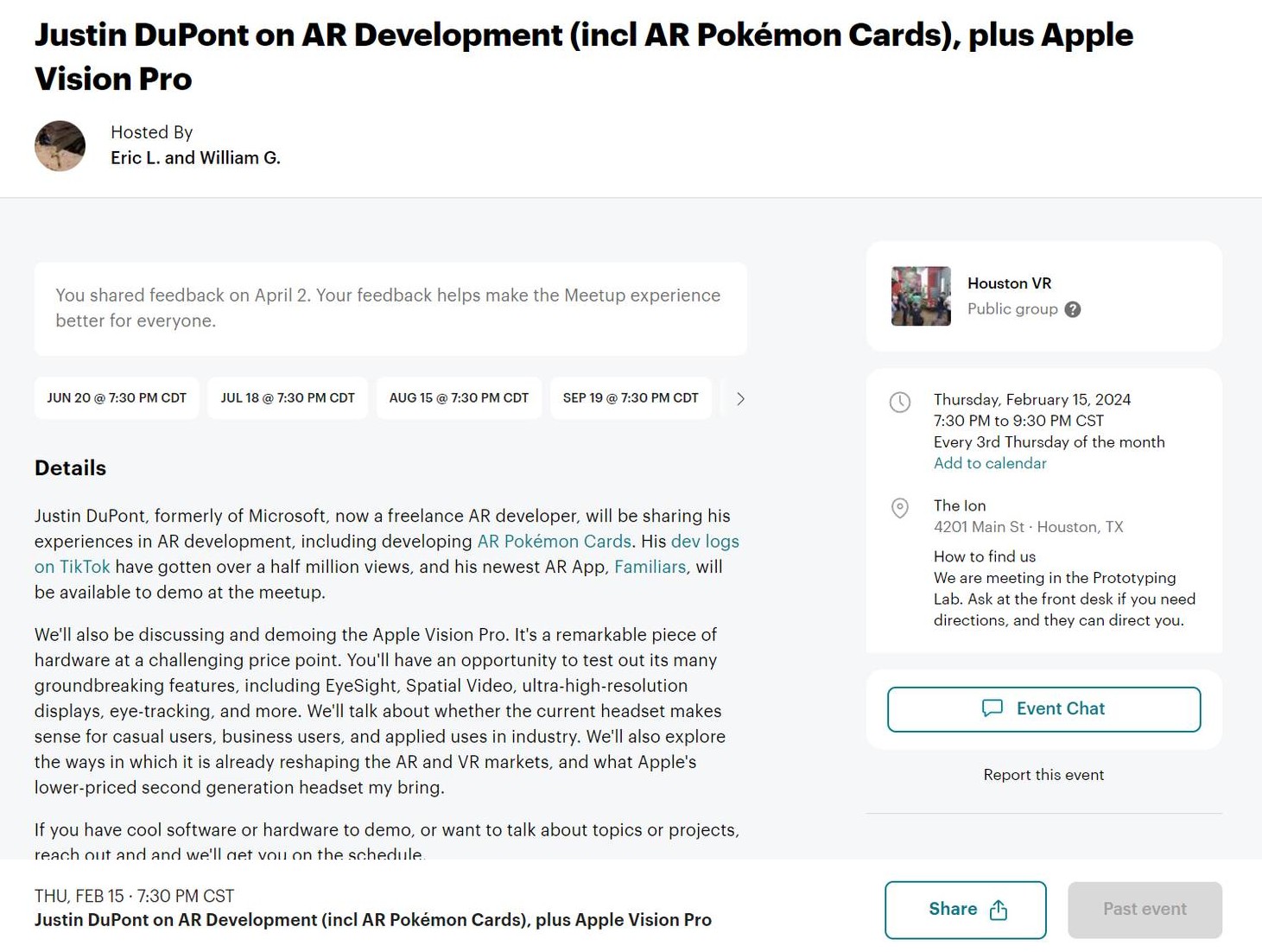Click the Past event button
Viewport: 1262px width, 952px height.
point(1145,910)
